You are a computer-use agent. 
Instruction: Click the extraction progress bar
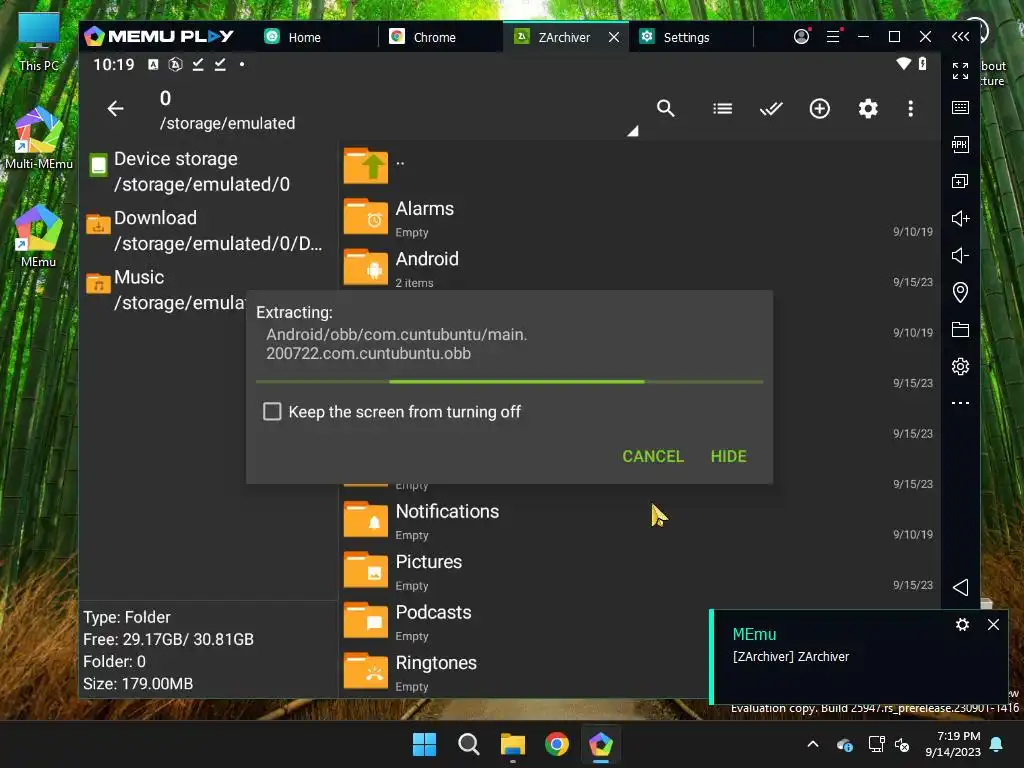509,381
